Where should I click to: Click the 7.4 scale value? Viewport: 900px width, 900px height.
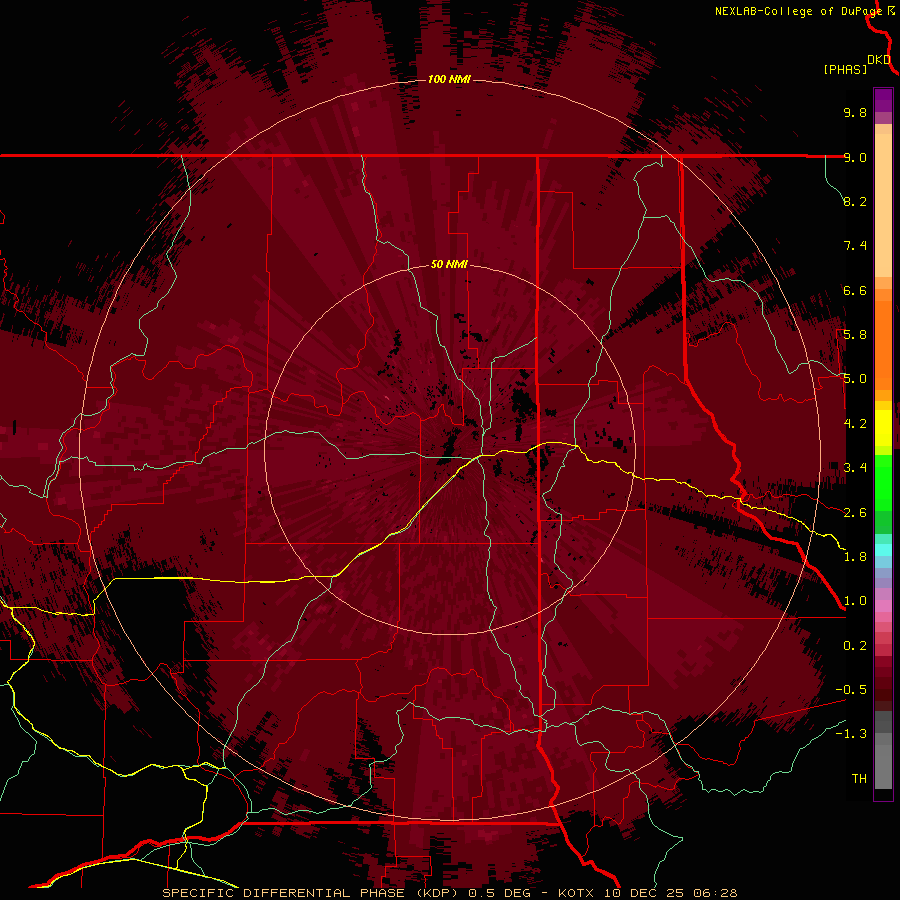[x=855, y=246]
